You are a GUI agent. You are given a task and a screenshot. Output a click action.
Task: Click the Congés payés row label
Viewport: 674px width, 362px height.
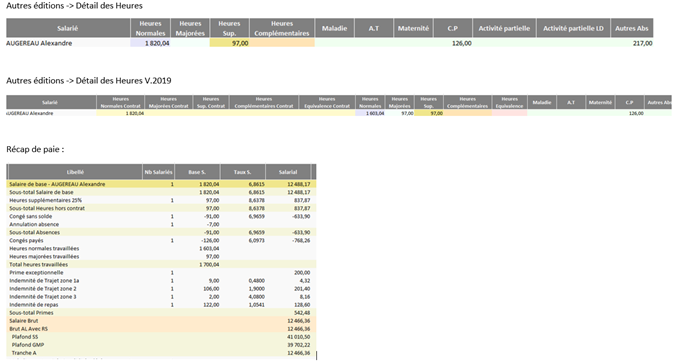(26, 240)
